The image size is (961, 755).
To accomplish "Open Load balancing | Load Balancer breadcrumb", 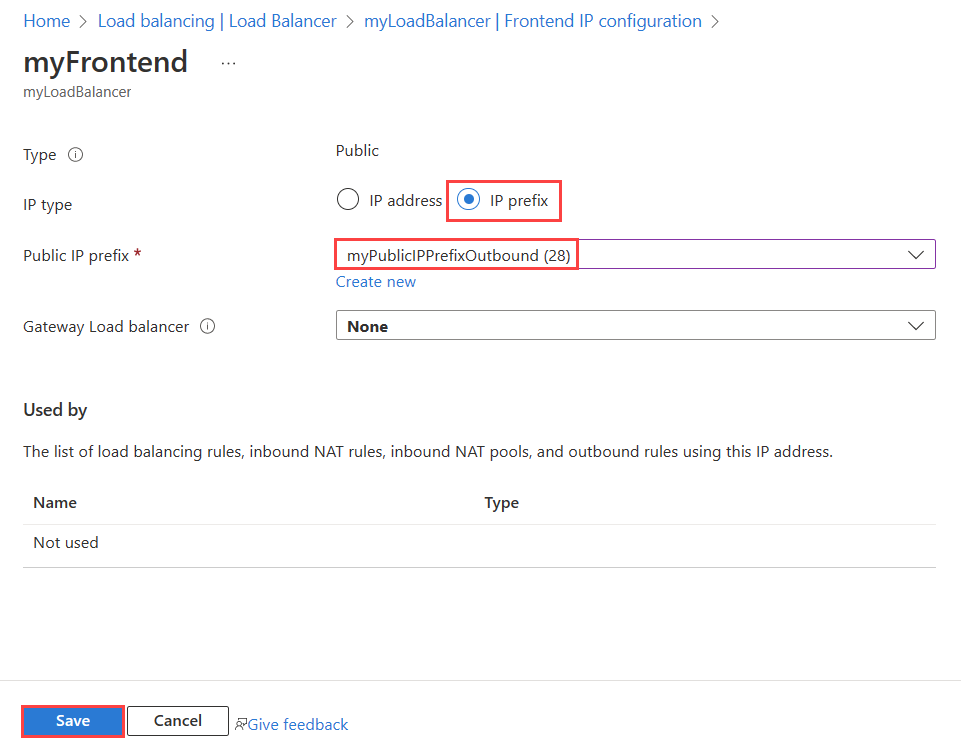I will point(217,21).
